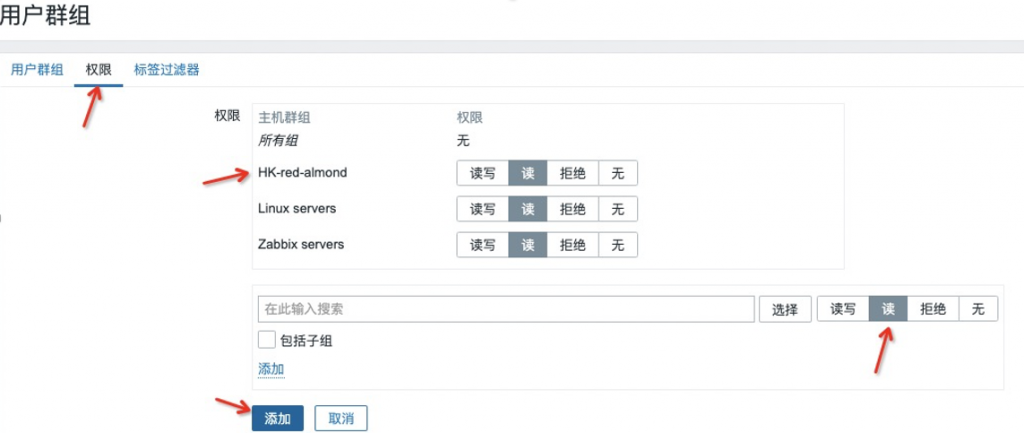
Task: Choose 读 for the new group permission
Action: (x=888, y=309)
